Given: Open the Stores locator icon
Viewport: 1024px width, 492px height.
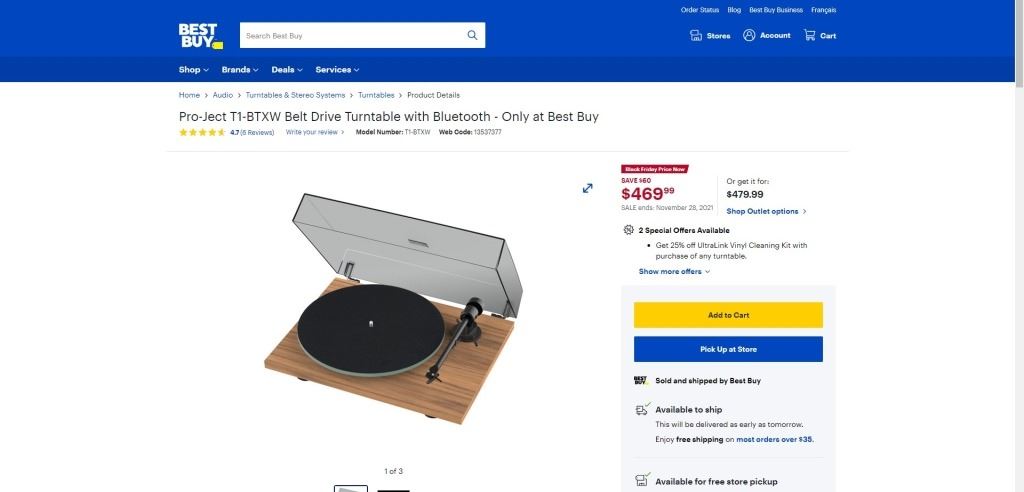Looking at the screenshot, I should [696, 35].
